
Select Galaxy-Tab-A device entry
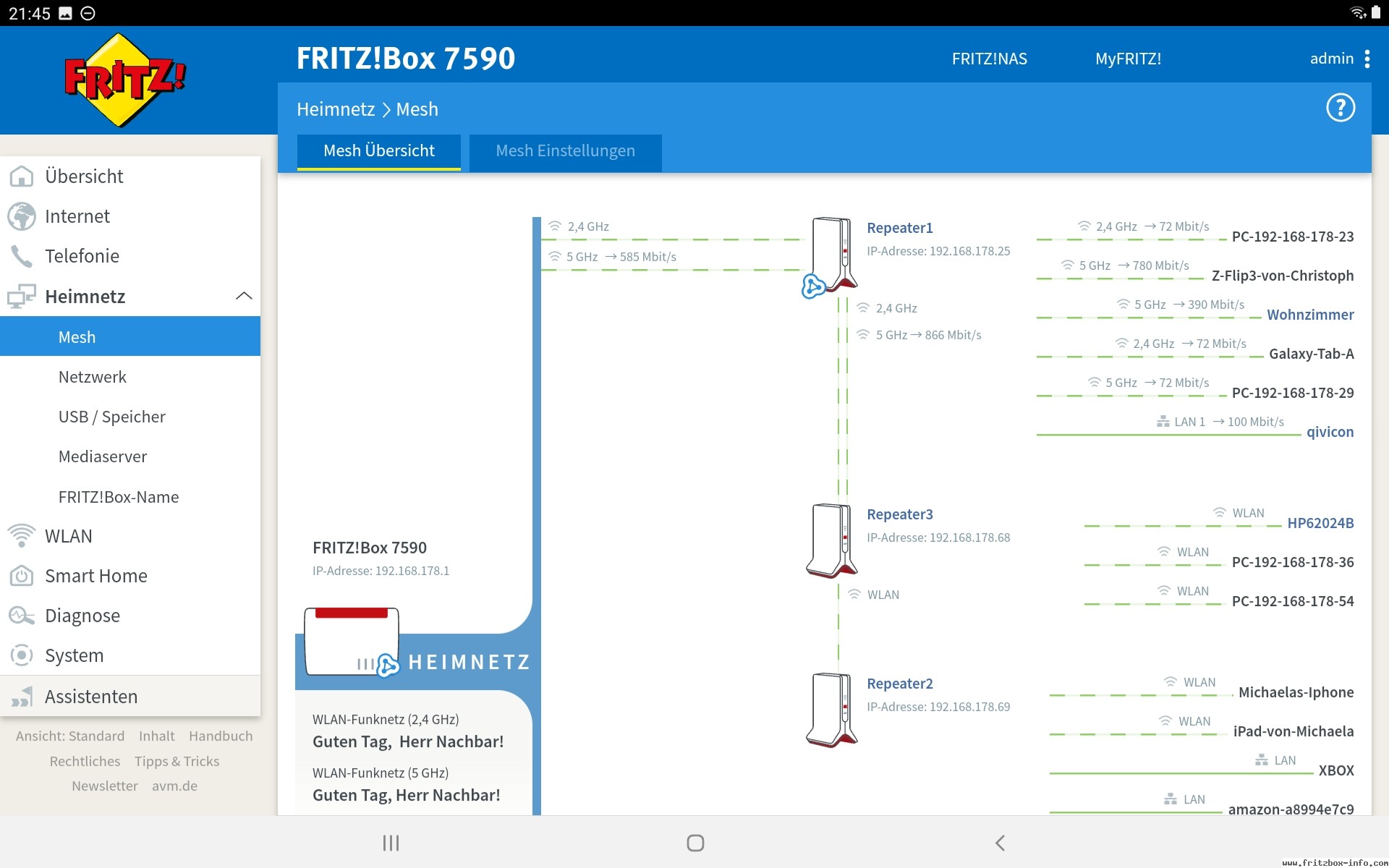[1311, 354]
